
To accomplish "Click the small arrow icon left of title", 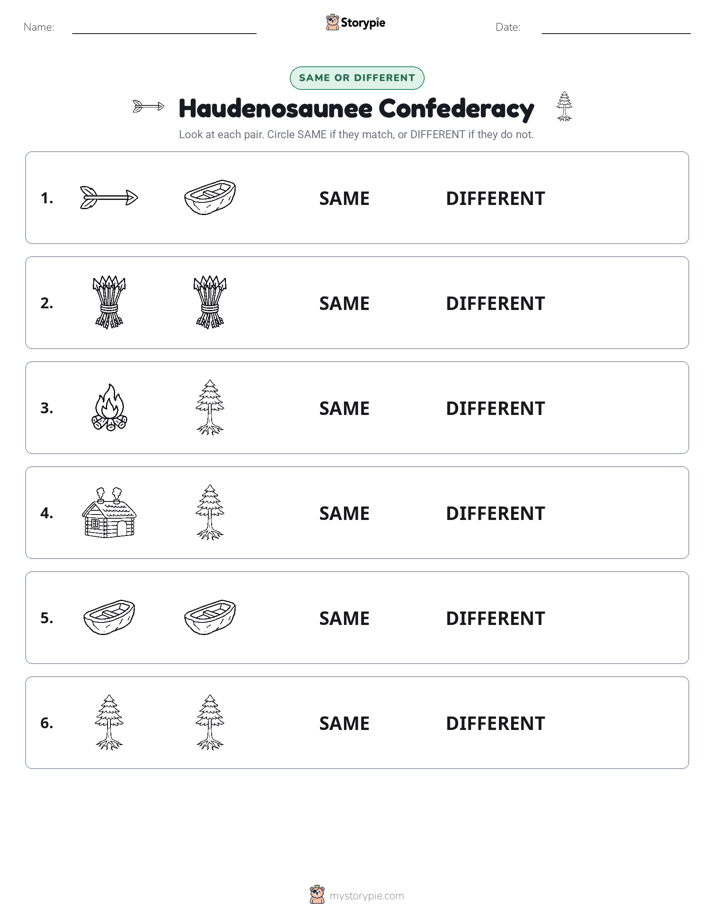I will point(148,107).
